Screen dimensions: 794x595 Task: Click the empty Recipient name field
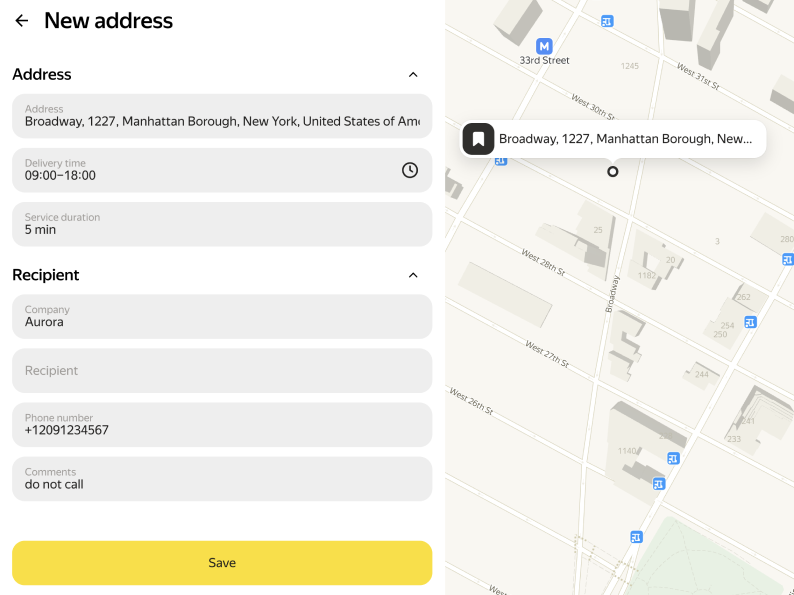pos(222,371)
